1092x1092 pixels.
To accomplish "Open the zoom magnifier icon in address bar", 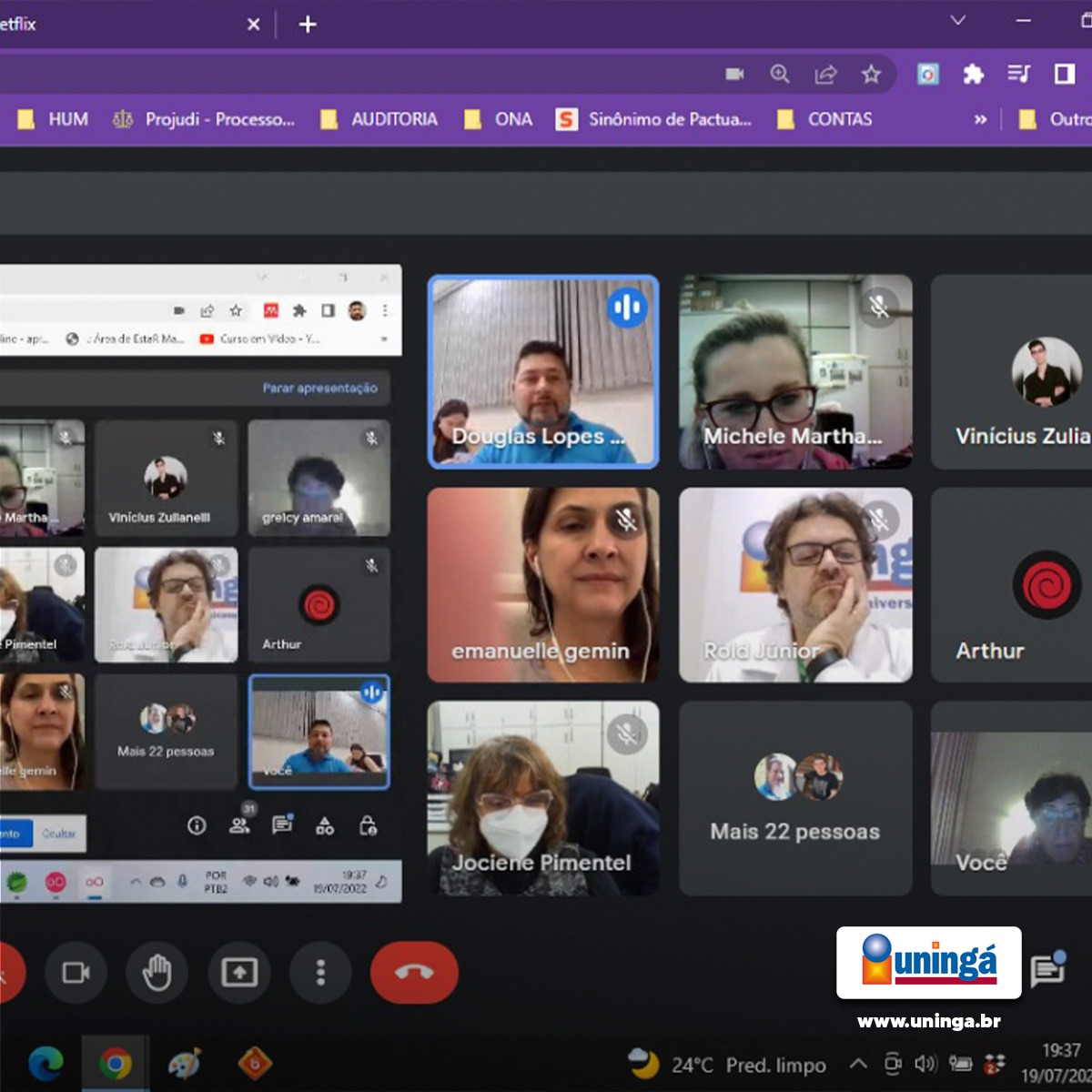I will click(x=780, y=75).
